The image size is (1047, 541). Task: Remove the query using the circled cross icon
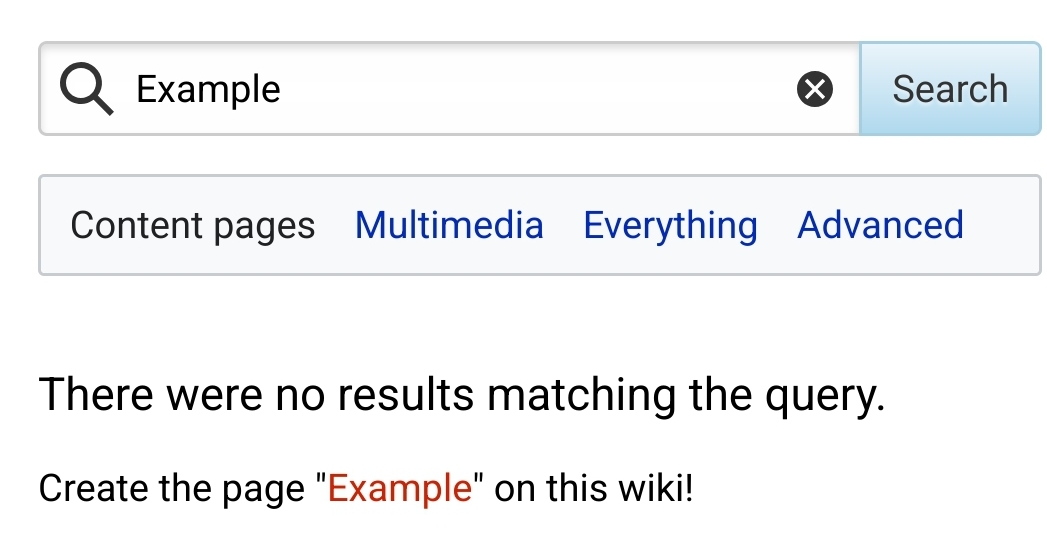tap(815, 89)
